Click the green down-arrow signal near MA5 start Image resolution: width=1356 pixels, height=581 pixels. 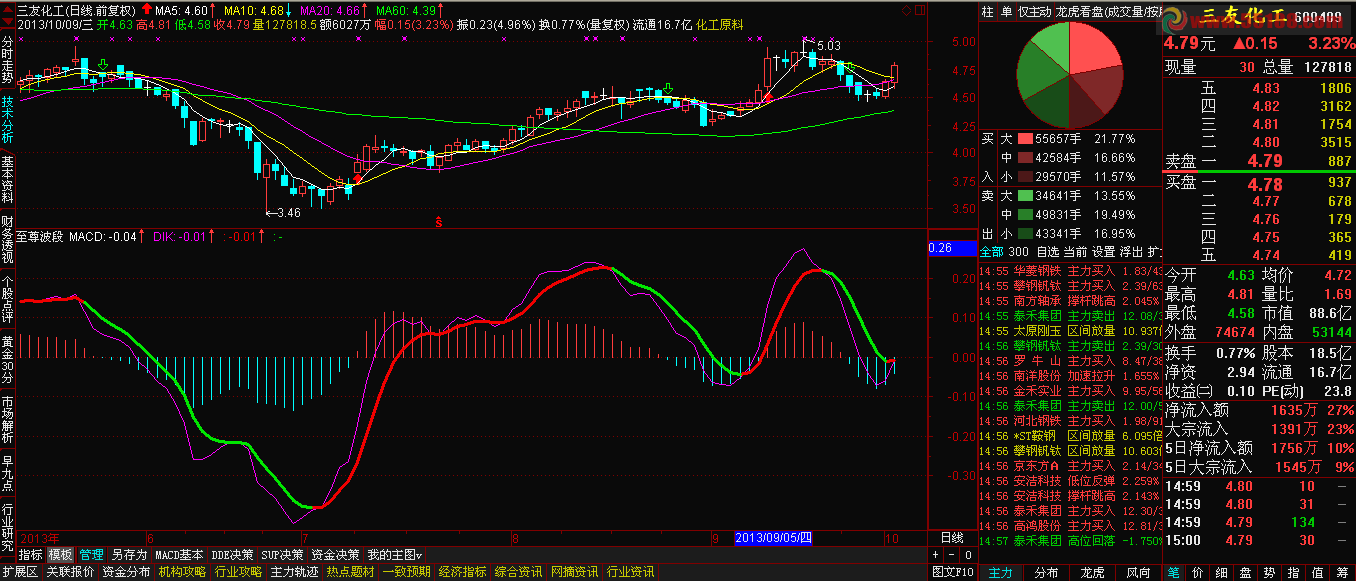(x=103, y=65)
